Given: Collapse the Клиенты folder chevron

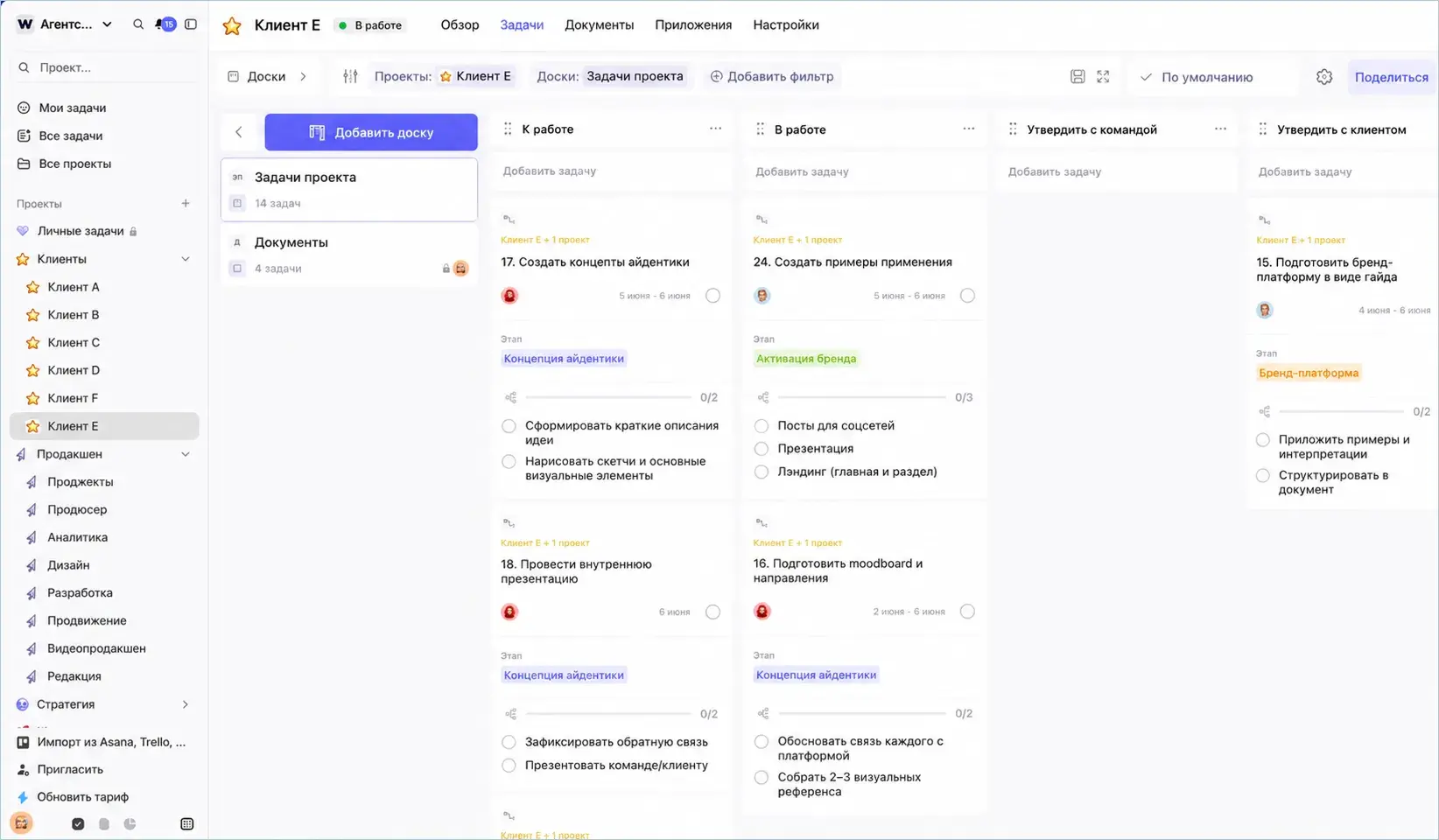Looking at the screenshot, I should coord(186,259).
